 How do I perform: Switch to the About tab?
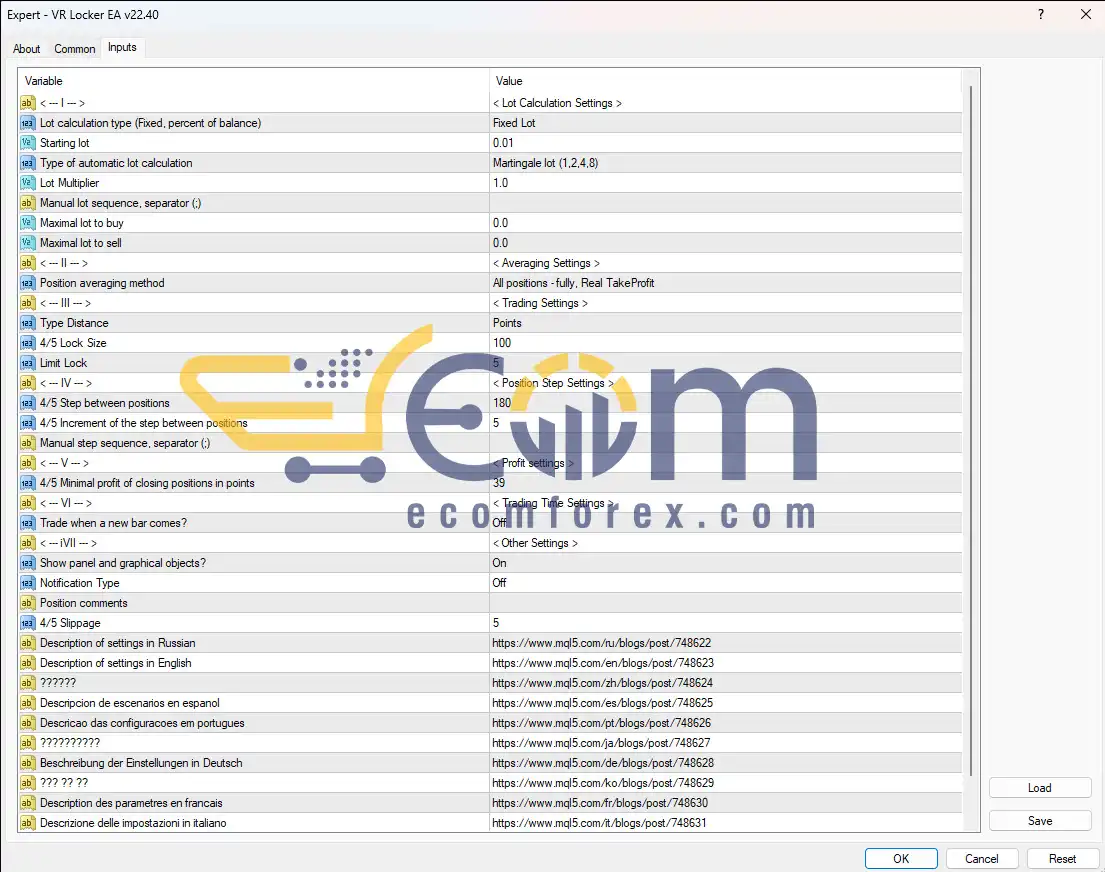pyautogui.click(x=27, y=49)
